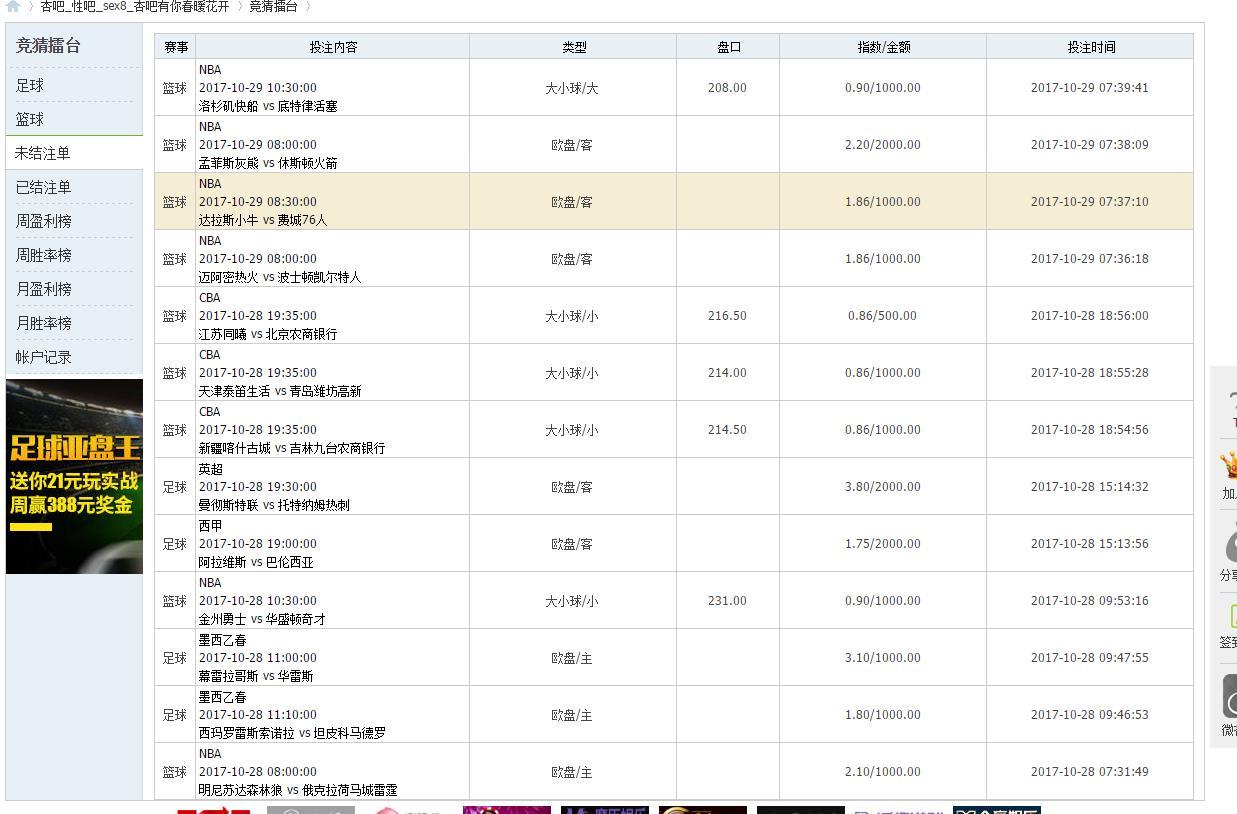Open 足球 in the left sidebar
The image size is (1237, 814).
click(30, 85)
